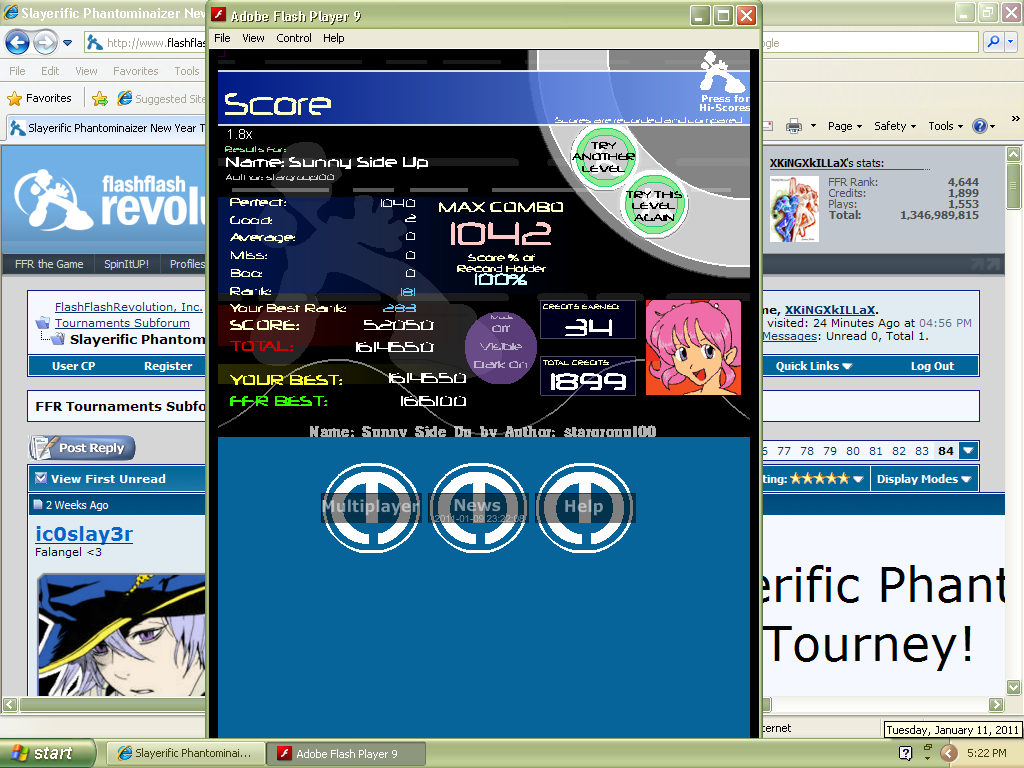Expand the Quick Links dropdown
This screenshot has width=1024, height=768.
[x=814, y=366]
